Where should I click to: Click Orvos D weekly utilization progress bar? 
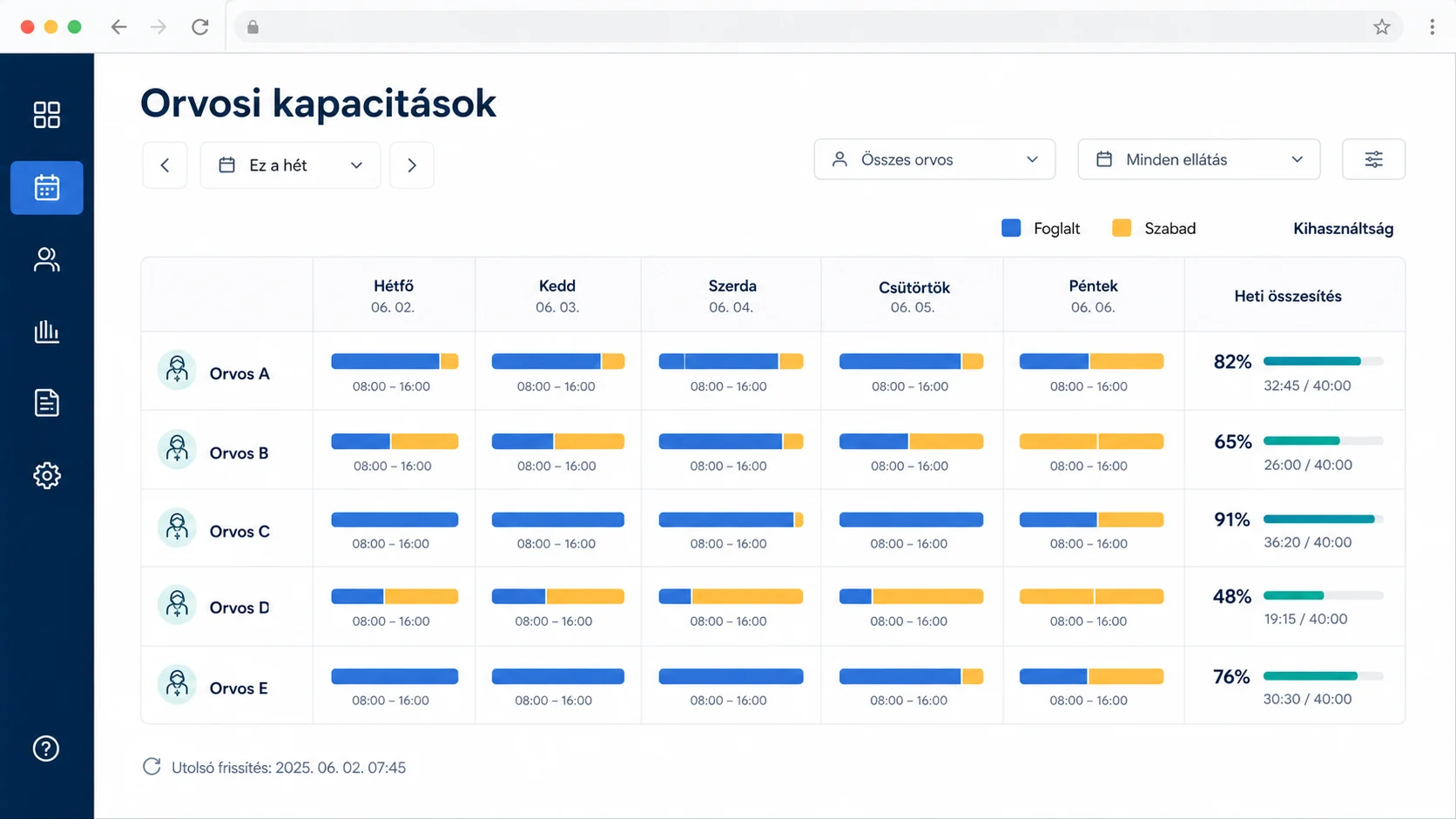(1324, 595)
